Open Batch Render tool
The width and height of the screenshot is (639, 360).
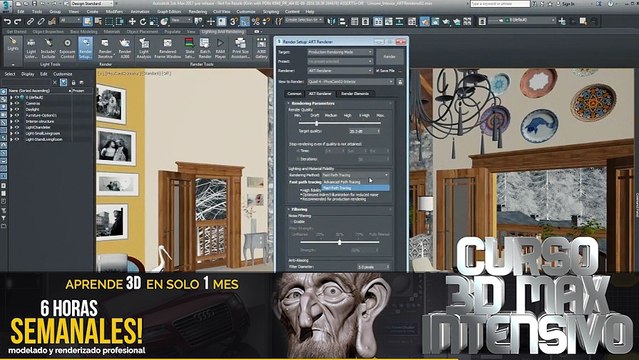tap(205, 49)
